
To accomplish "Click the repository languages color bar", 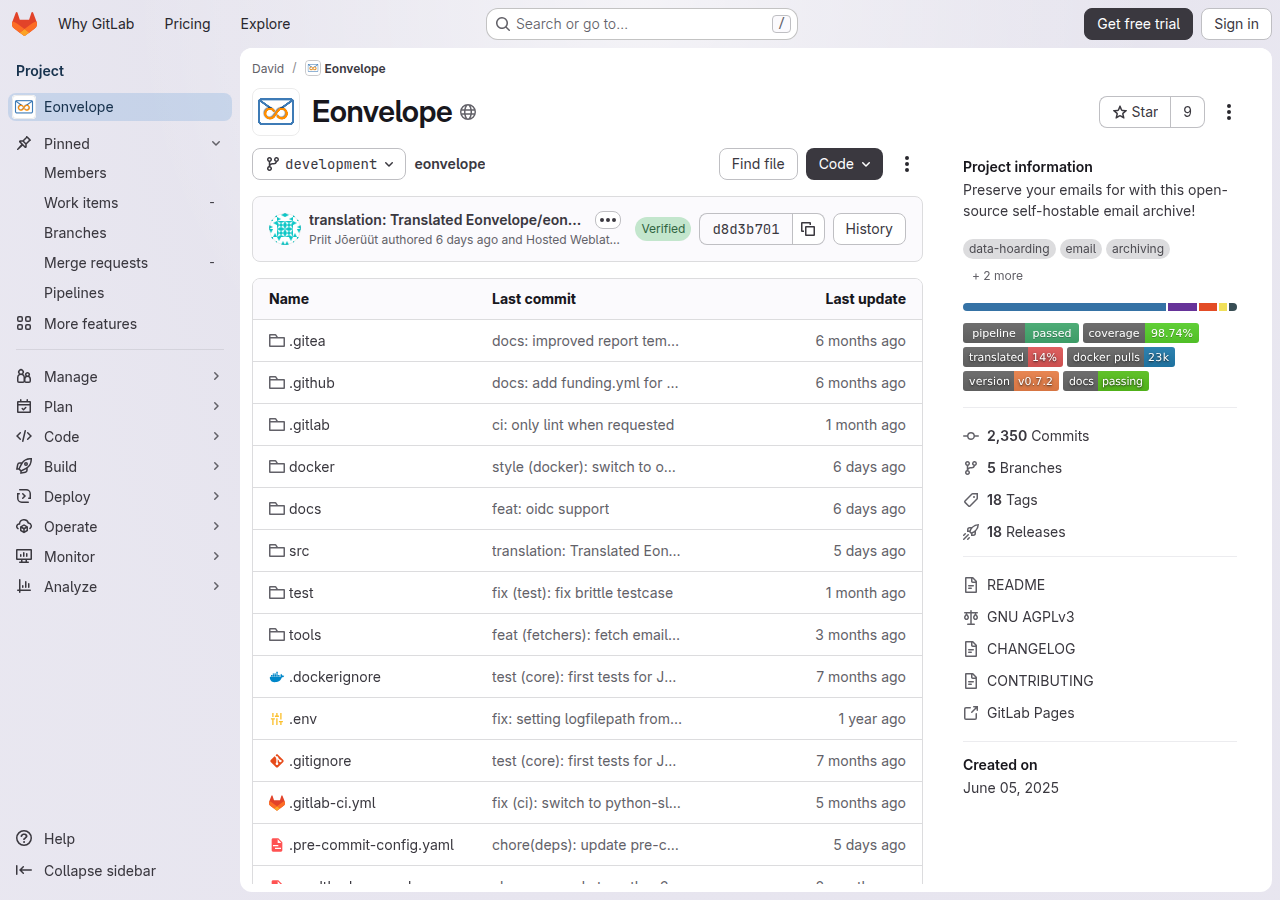I will pos(1100,307).
